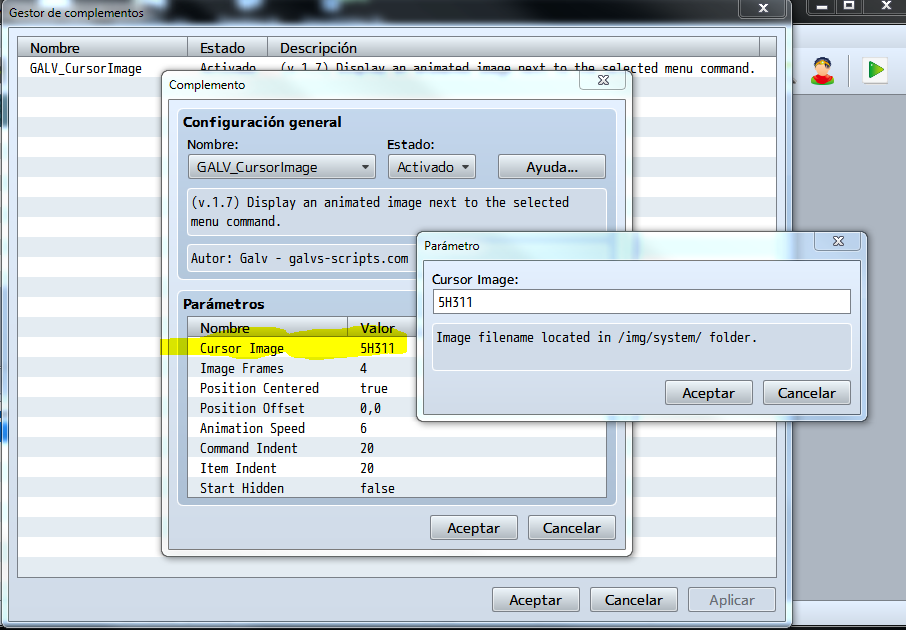This screenshot has height=630, width=906.
Task: Confirm the Parámetro dialog with Aceptar
Action: (x=708, y=392)
